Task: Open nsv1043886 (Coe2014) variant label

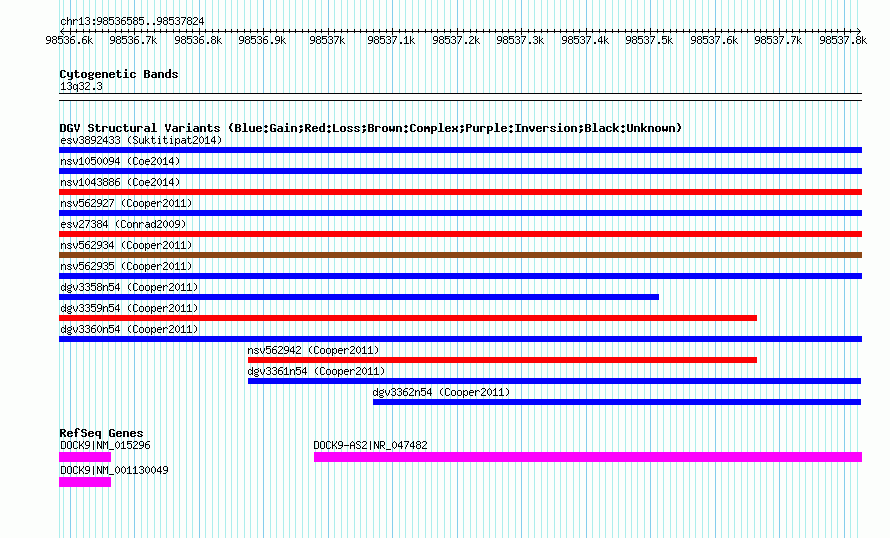Action: [120, 182]
